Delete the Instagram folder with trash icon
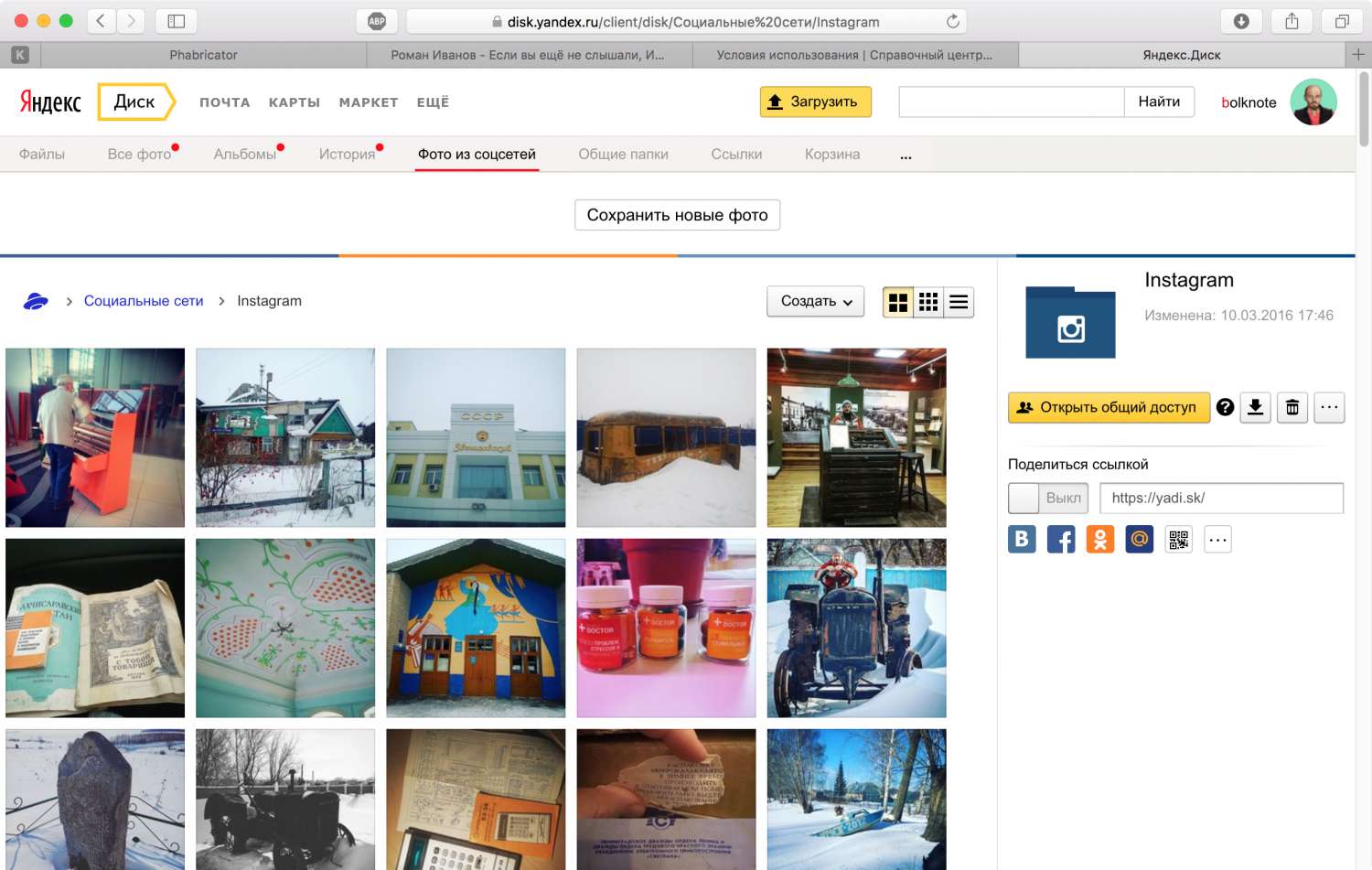The height and width of the screenshot is (870, 1372). coord(1292,407)
